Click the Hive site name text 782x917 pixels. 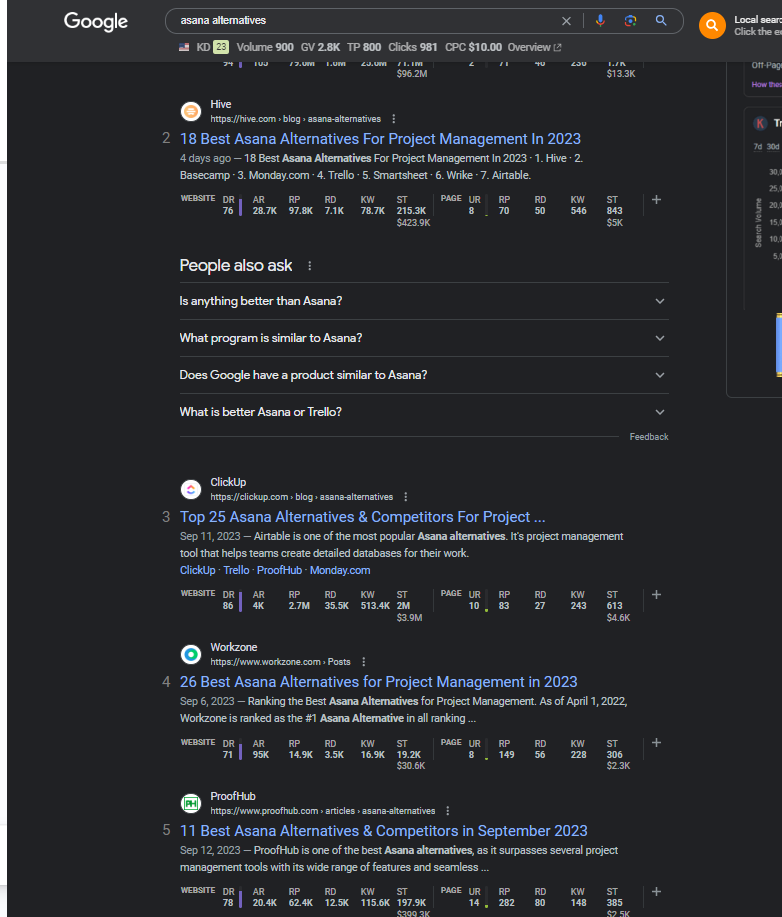pyautogui.click(x=221, y=104)
